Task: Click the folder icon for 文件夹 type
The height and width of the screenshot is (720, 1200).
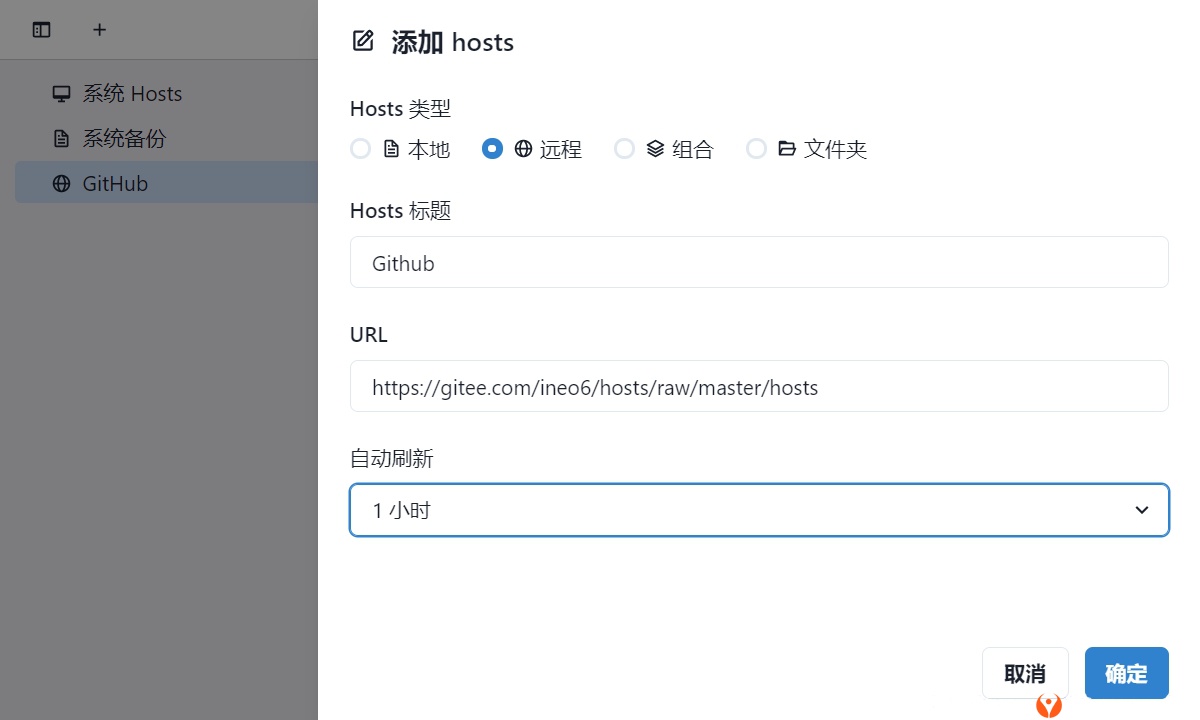Action: [x=787, y=149]
